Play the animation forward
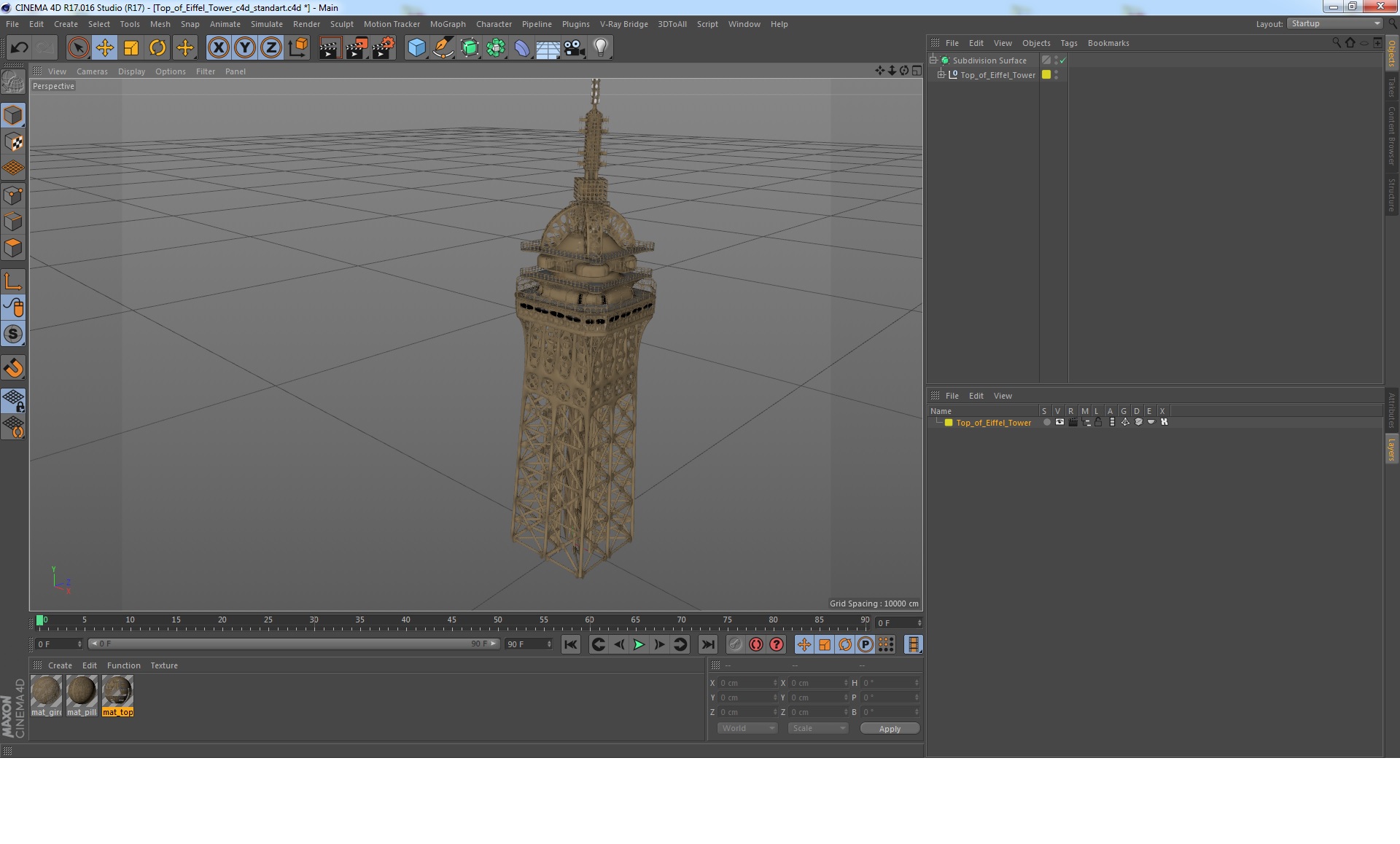 pos(639,644)
